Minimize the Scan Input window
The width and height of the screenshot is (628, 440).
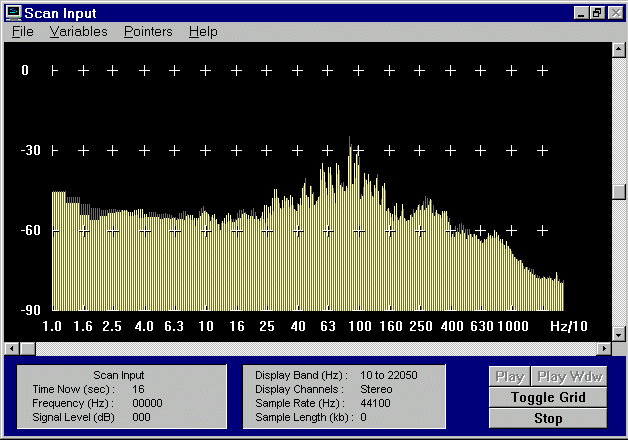(x=582, y=12)
